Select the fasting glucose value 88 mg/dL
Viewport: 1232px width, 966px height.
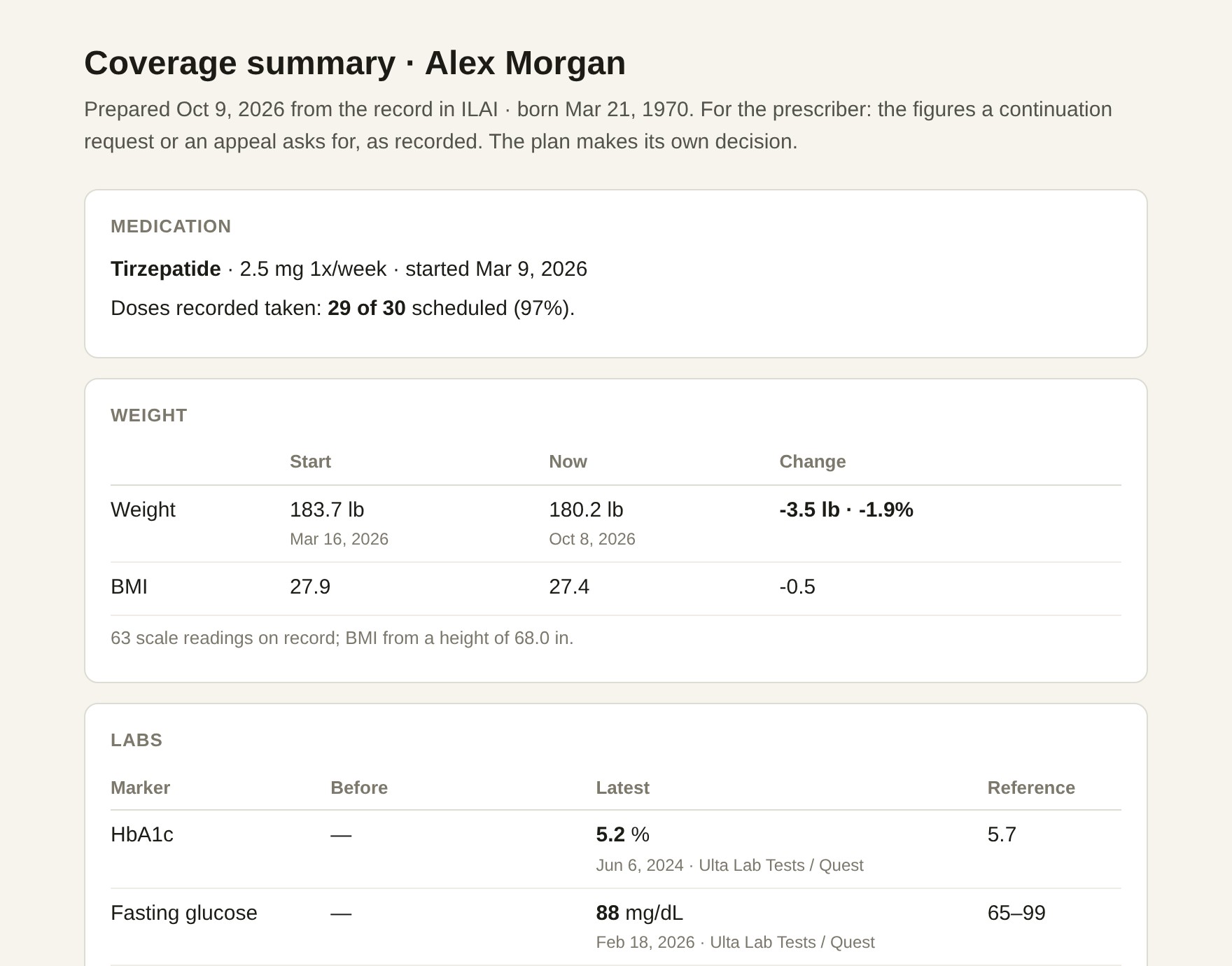[x=639, y=913]
